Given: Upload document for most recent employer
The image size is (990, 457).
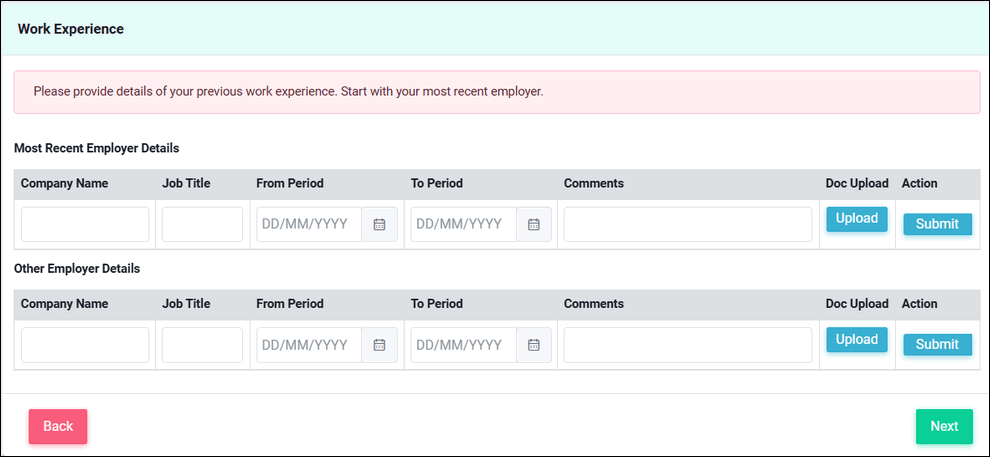Looking at the screenshot, I should [857, 219].
